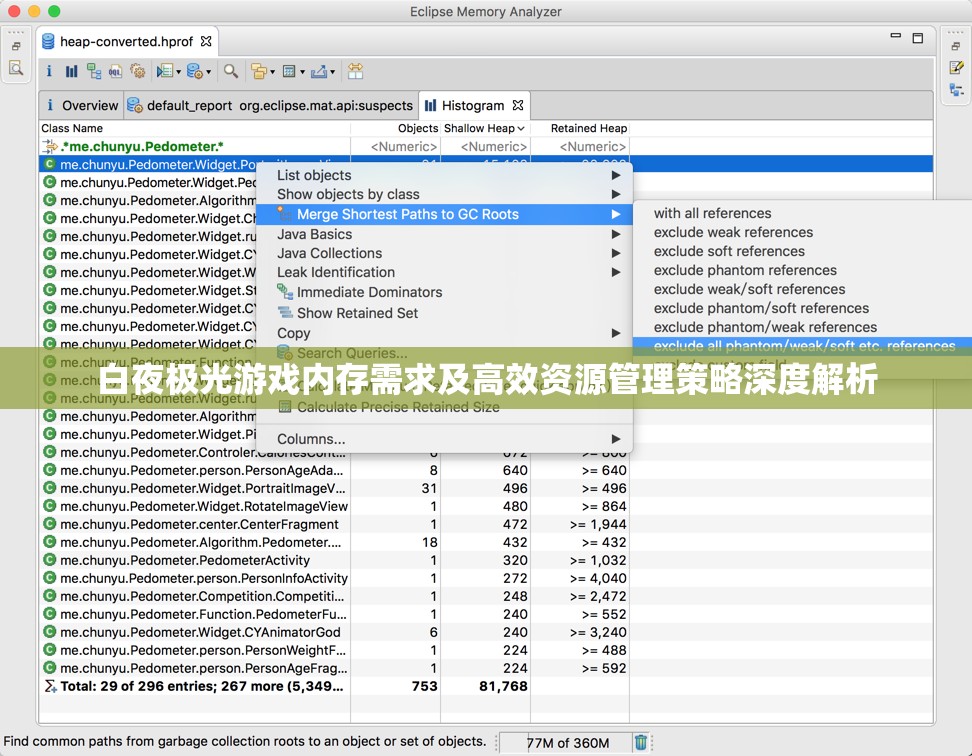
Task: Open the List objects submenu
Action: click(x=444, y=175)
